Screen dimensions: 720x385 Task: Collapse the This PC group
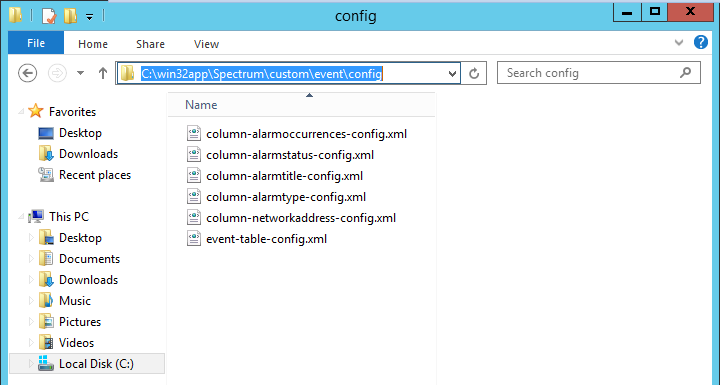(x=21, y=216)
